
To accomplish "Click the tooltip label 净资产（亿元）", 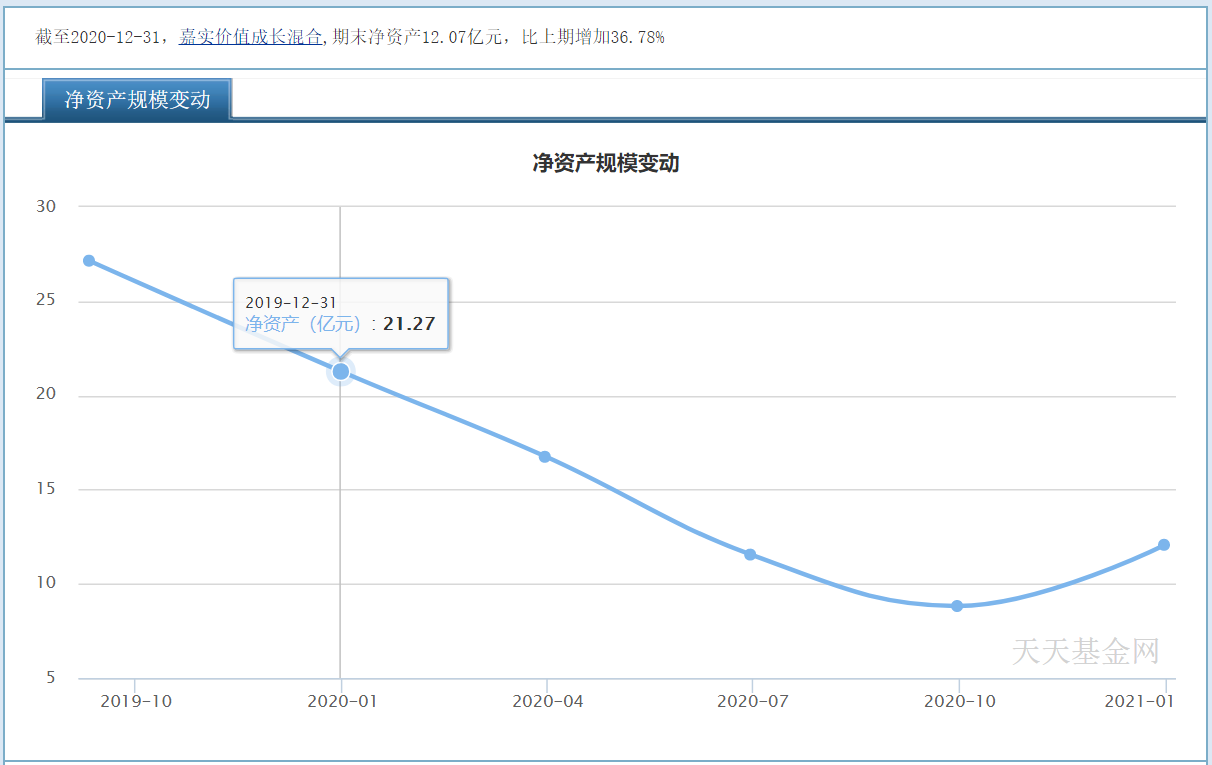I will [306, 324].
